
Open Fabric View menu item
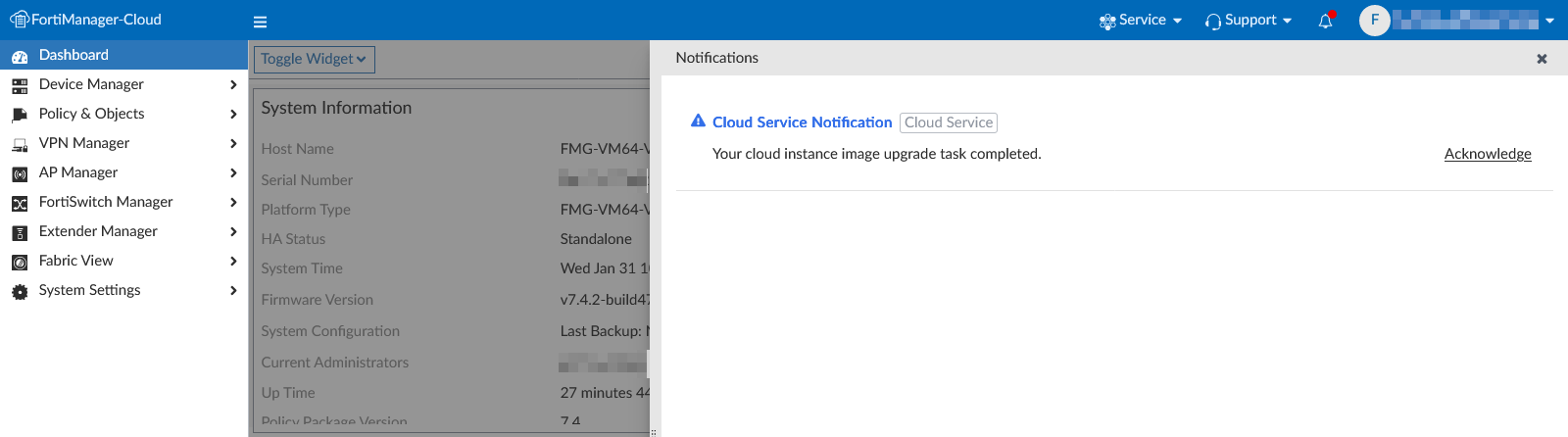pos(76,261)
